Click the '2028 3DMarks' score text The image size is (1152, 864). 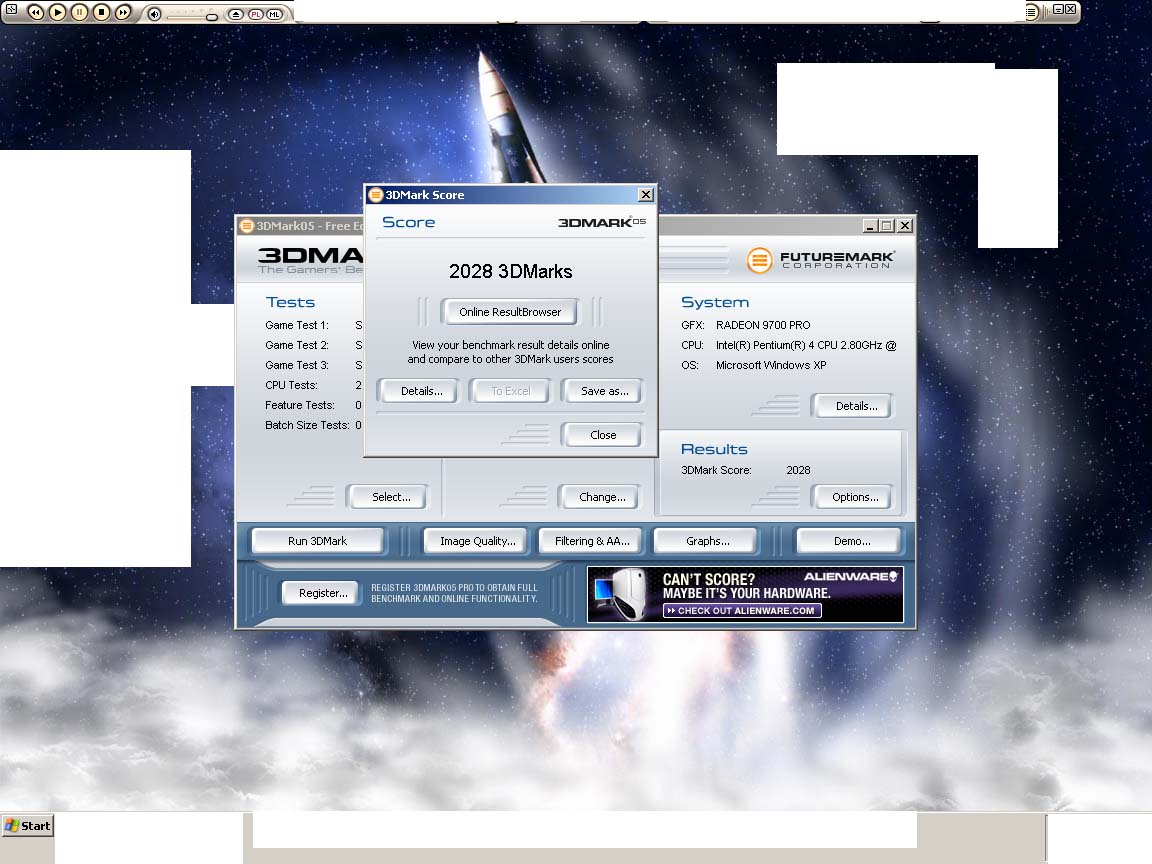[511, 271]
